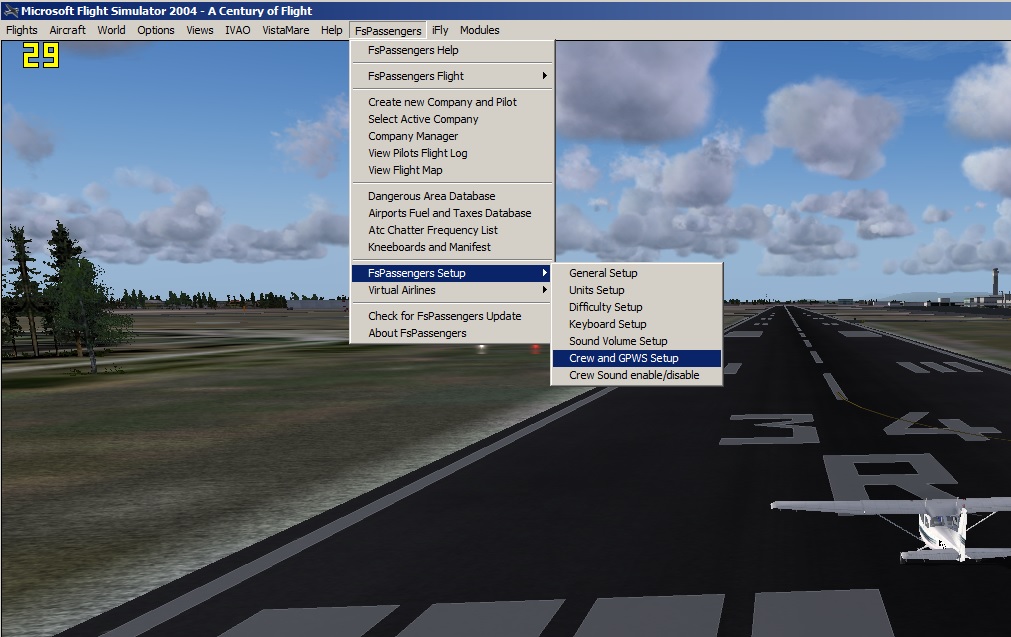The height and width of the screenshot is (637, 1011).
Task: Open Difficulty Setup
Action: click(636, 308)
